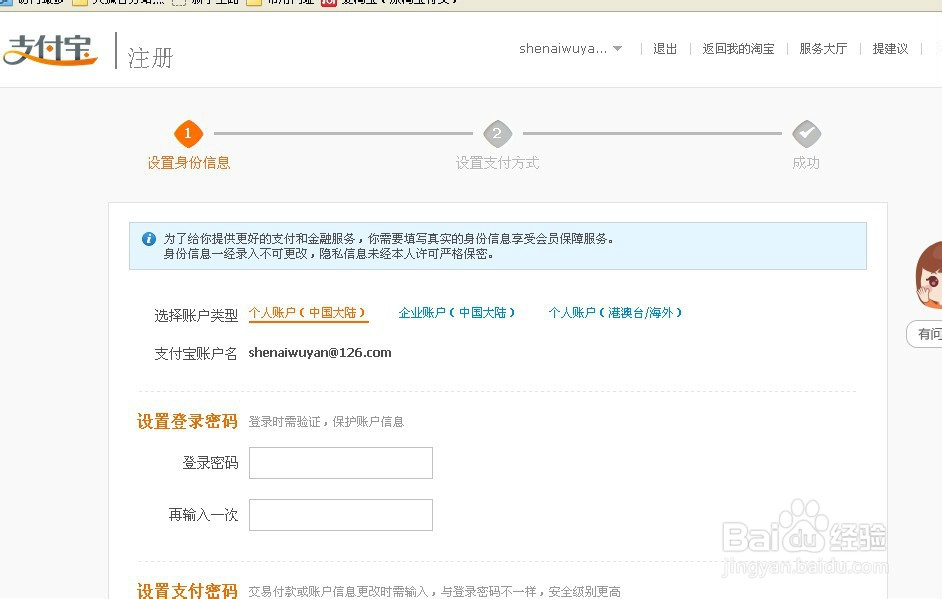
Task: Click the 设置登录密码 section heading
Action: tap(187, 421)
